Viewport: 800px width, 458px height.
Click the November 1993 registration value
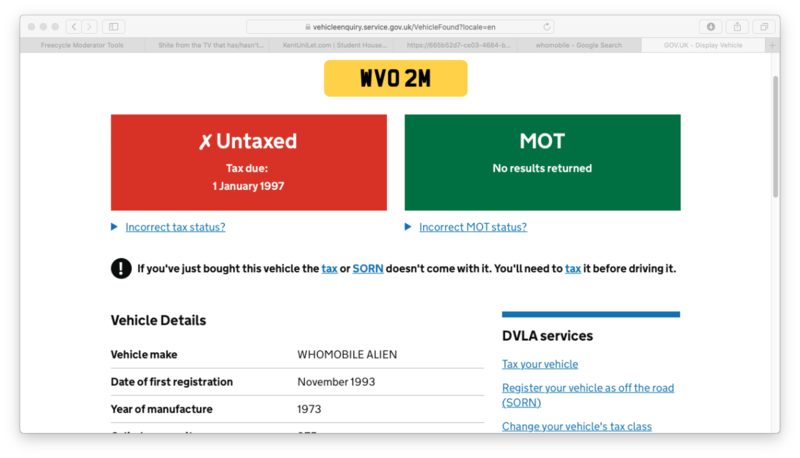click(336, 382)
